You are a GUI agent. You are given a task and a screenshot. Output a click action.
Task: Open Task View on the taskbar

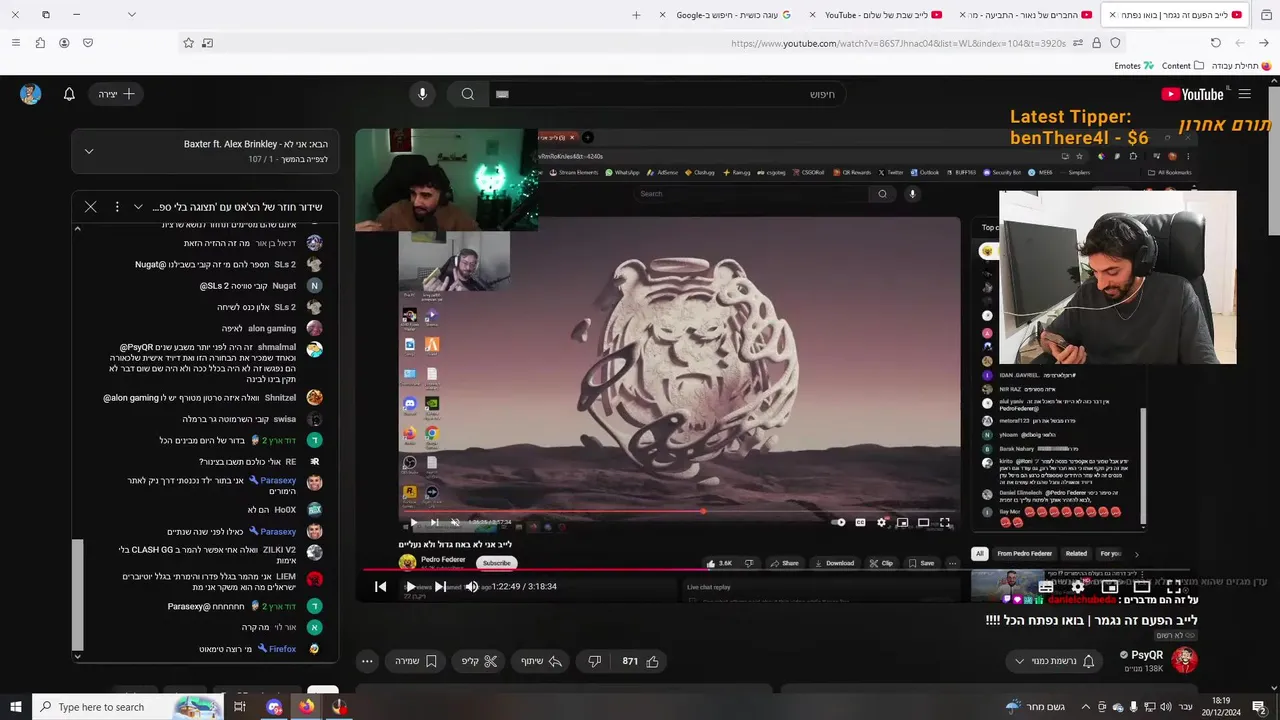[x=240, y=707]
